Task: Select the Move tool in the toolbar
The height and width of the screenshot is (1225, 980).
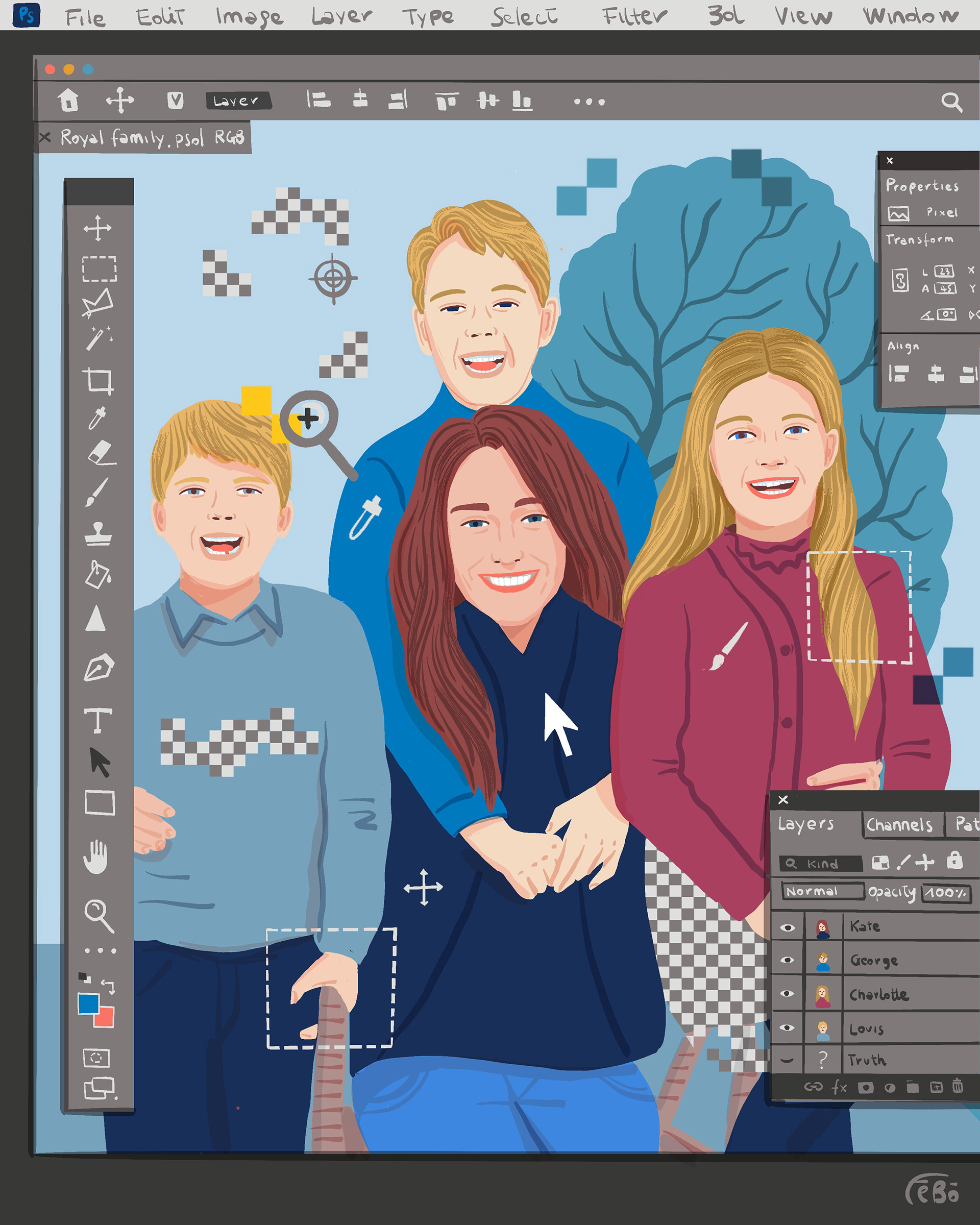Action: tap(97, 228)
